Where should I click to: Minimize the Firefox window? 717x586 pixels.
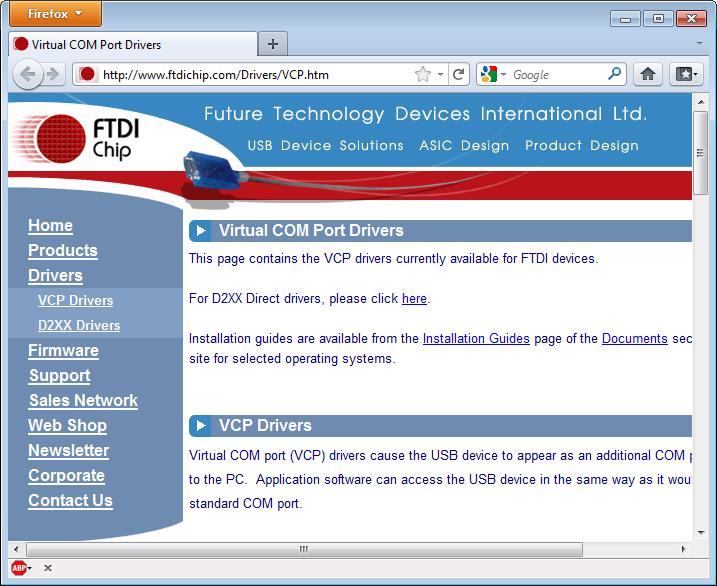coord(625,19)
